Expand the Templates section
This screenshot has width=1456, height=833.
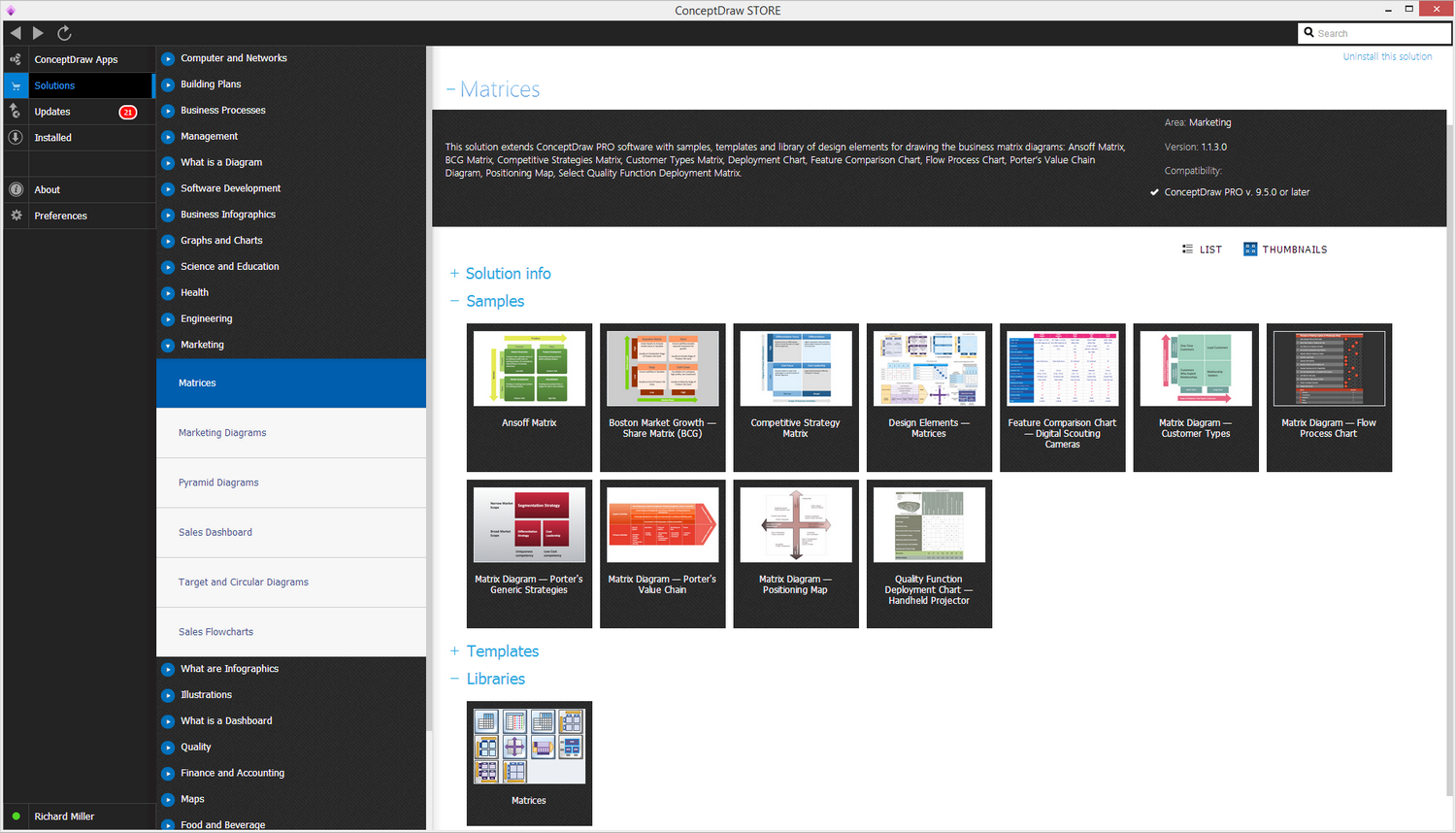(494, 651)
